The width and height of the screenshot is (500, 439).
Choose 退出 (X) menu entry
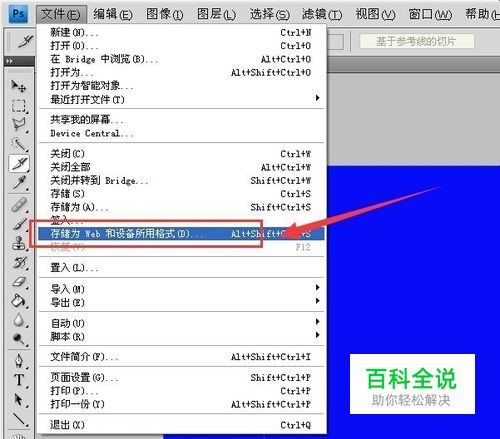click(181, 425)
